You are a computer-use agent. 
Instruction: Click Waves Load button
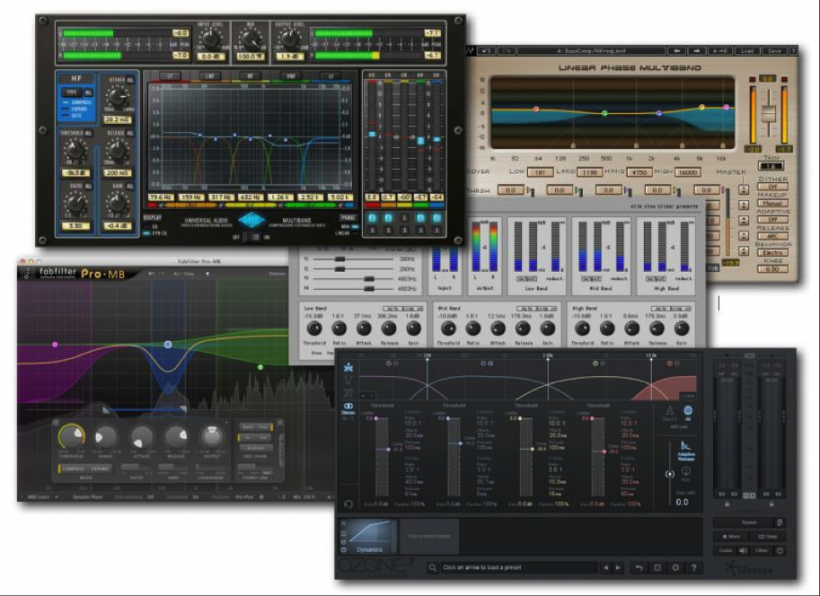tap(747, 51)
